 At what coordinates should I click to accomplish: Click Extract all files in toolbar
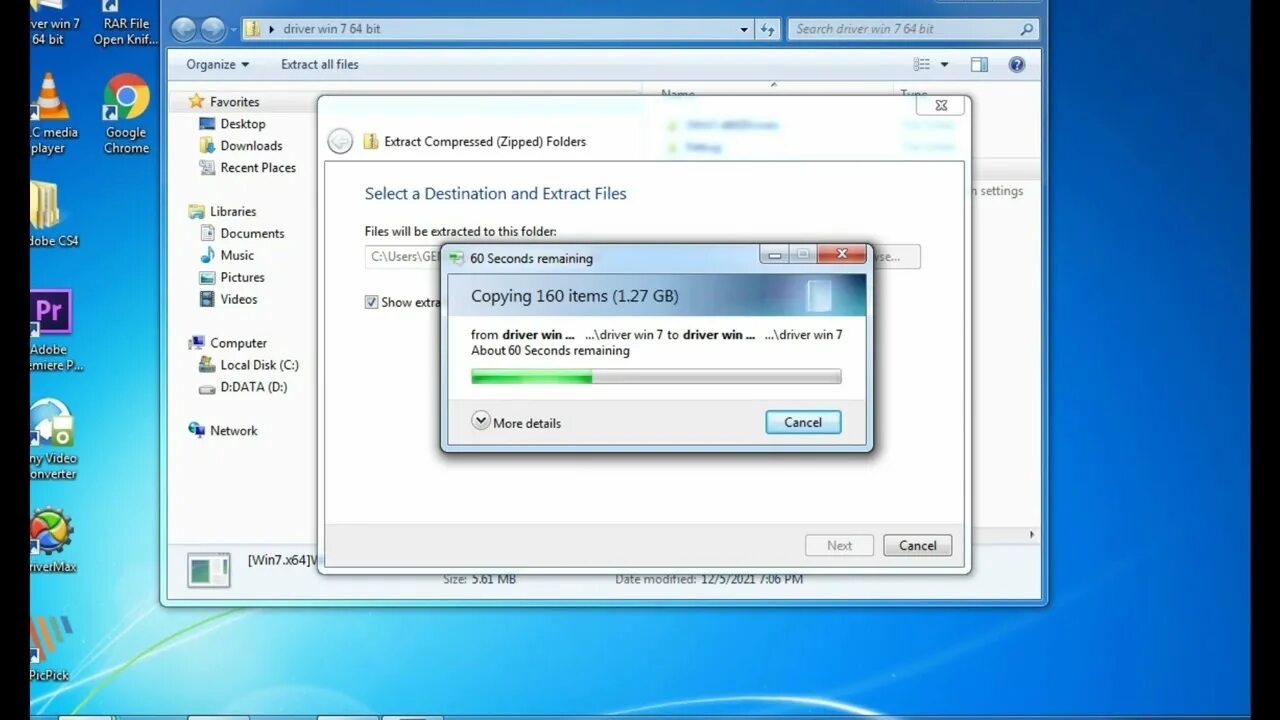pos(319,64)
